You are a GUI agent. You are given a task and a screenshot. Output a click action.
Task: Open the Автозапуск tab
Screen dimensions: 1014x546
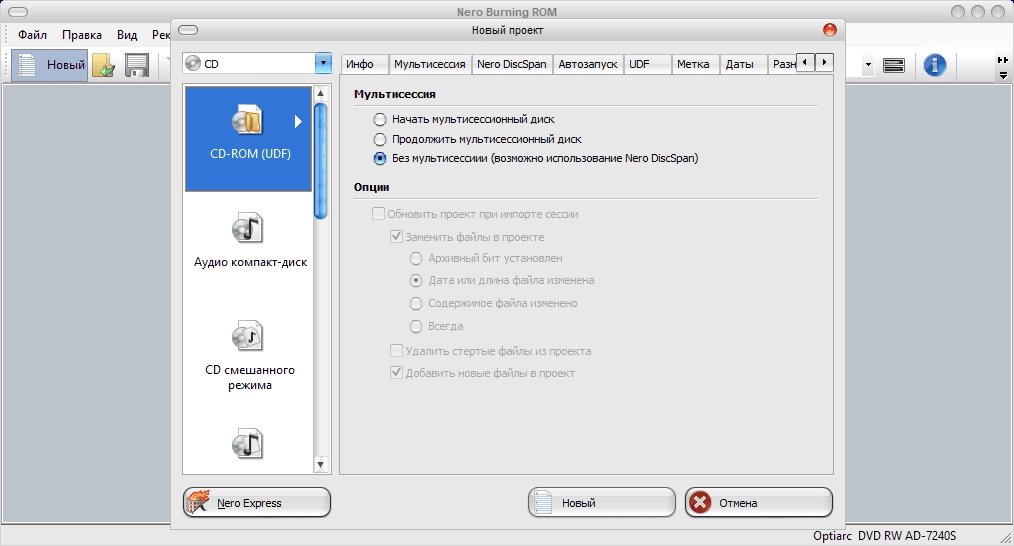(x=588, y=64)
